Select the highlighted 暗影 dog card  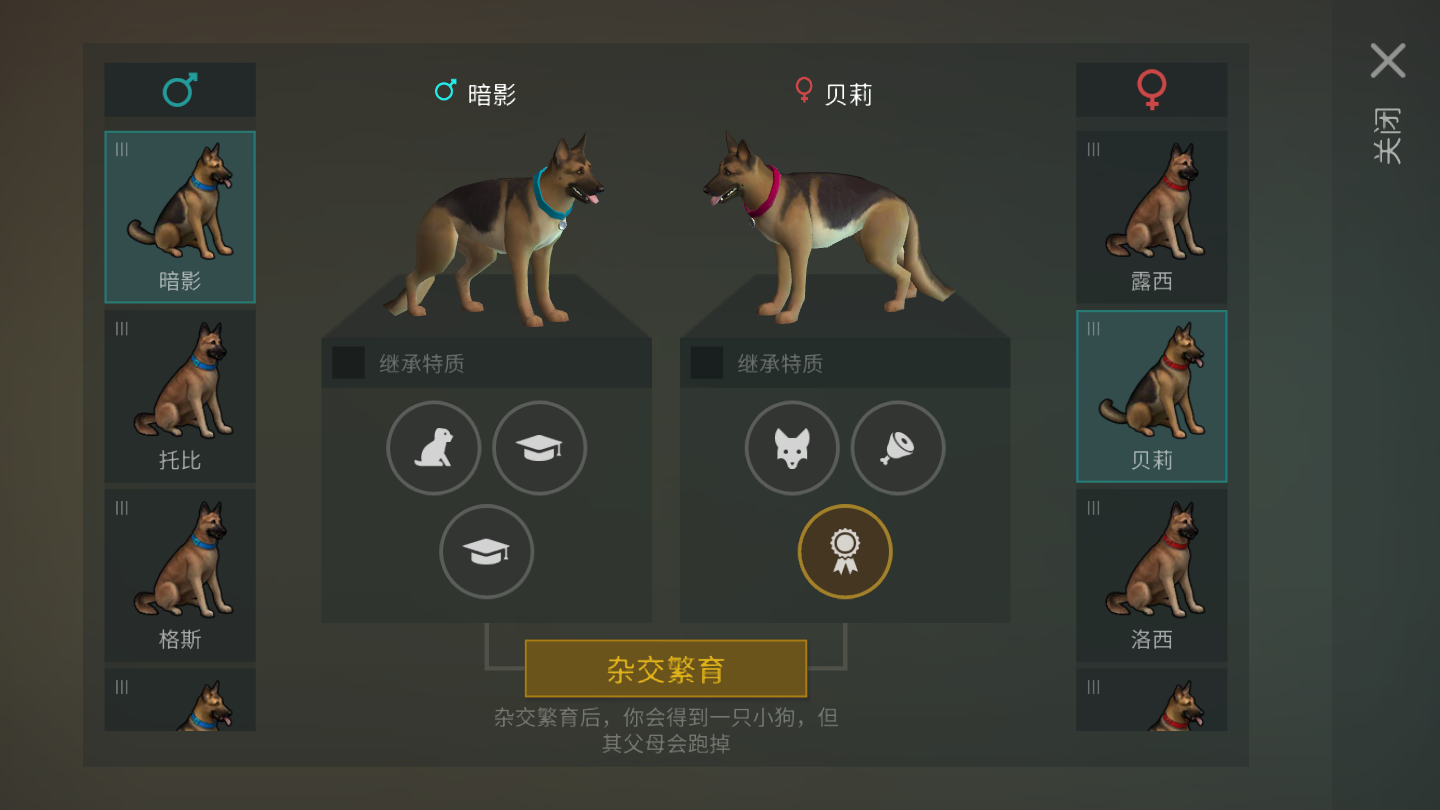180,217
